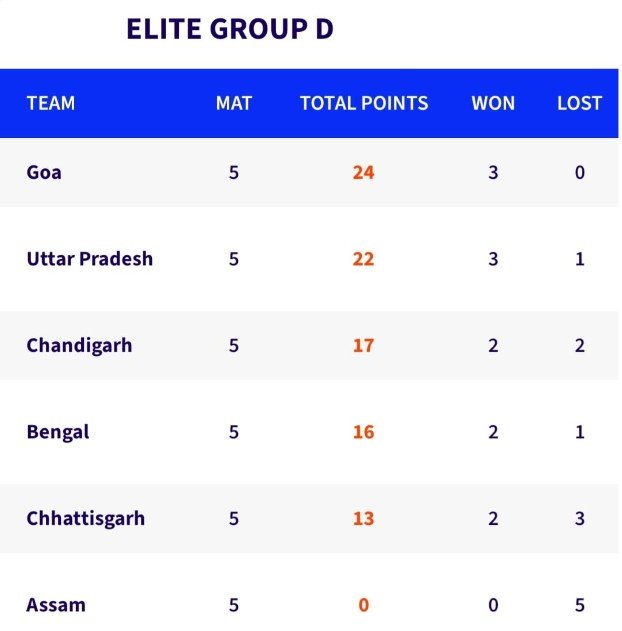Image resolution: width=622 pixels, height=631 pixels.
Task: Select Chandigarh's 17 total points
Action: click(x=363, y=346)
